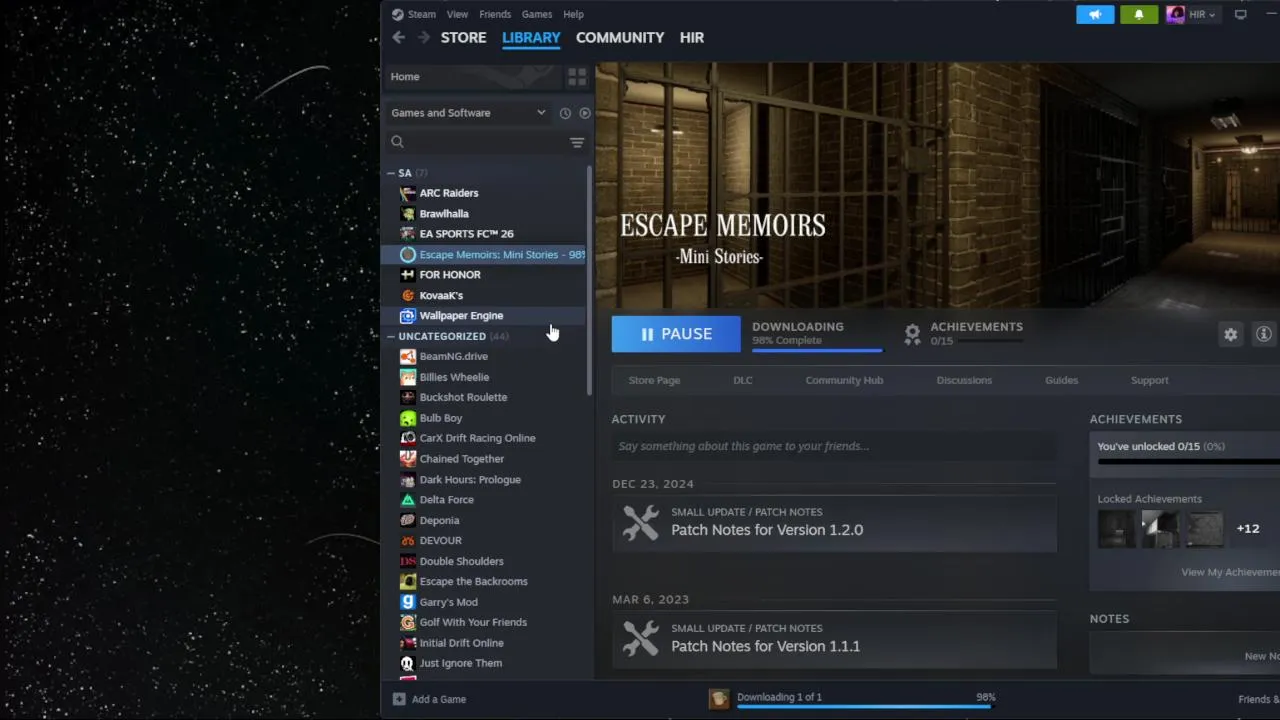
Task: Open the Discussions link
Action: coord(964,380)
